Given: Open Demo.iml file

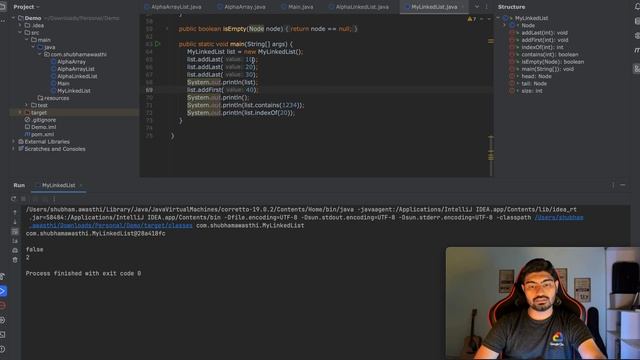Looking at the screenshot, I should 44,127.
